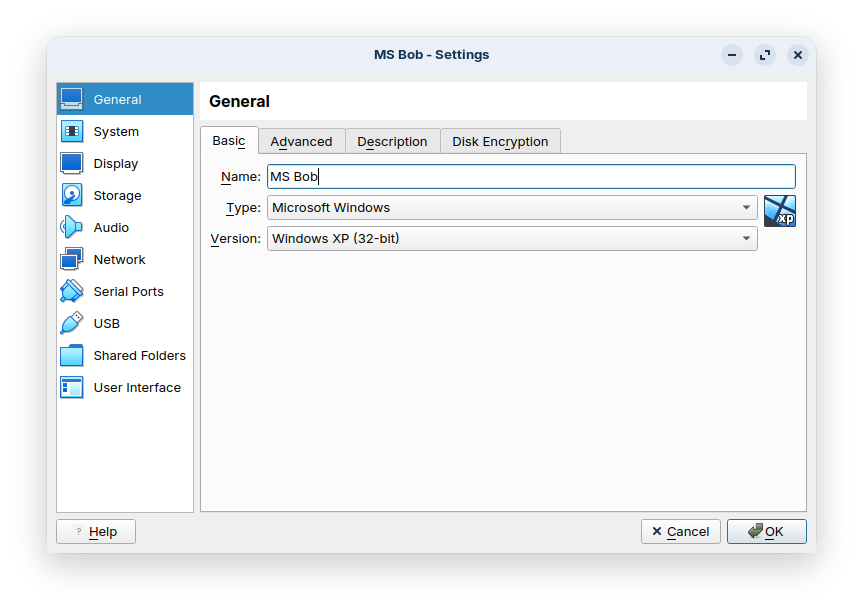The width and height of the screenshot is (863, 610).
Task: Open the Display settings monitor icon
Action: pos(72,163)
